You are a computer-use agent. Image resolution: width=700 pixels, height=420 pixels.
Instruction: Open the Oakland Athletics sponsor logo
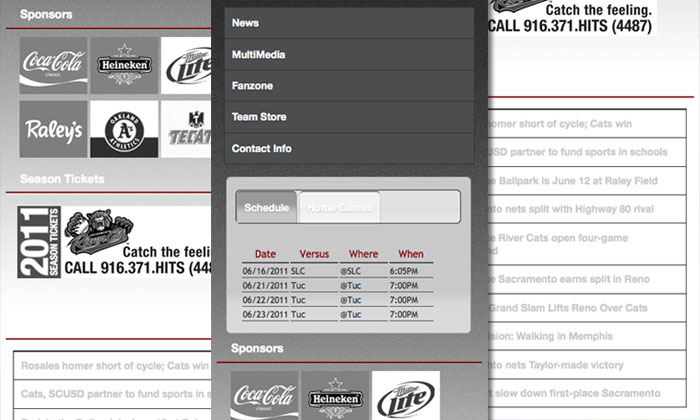(124, 129)
